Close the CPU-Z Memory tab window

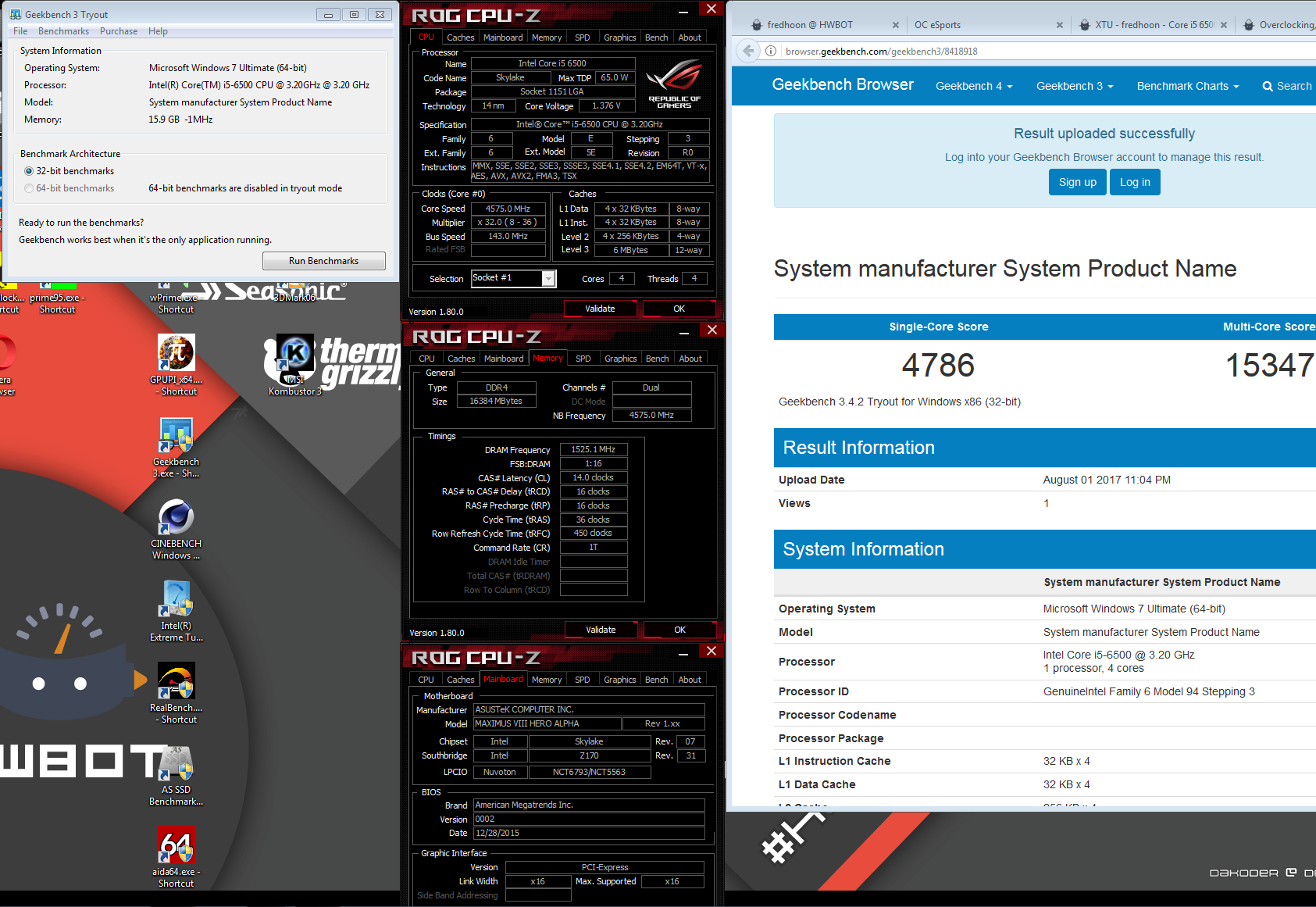click(712, 330)
